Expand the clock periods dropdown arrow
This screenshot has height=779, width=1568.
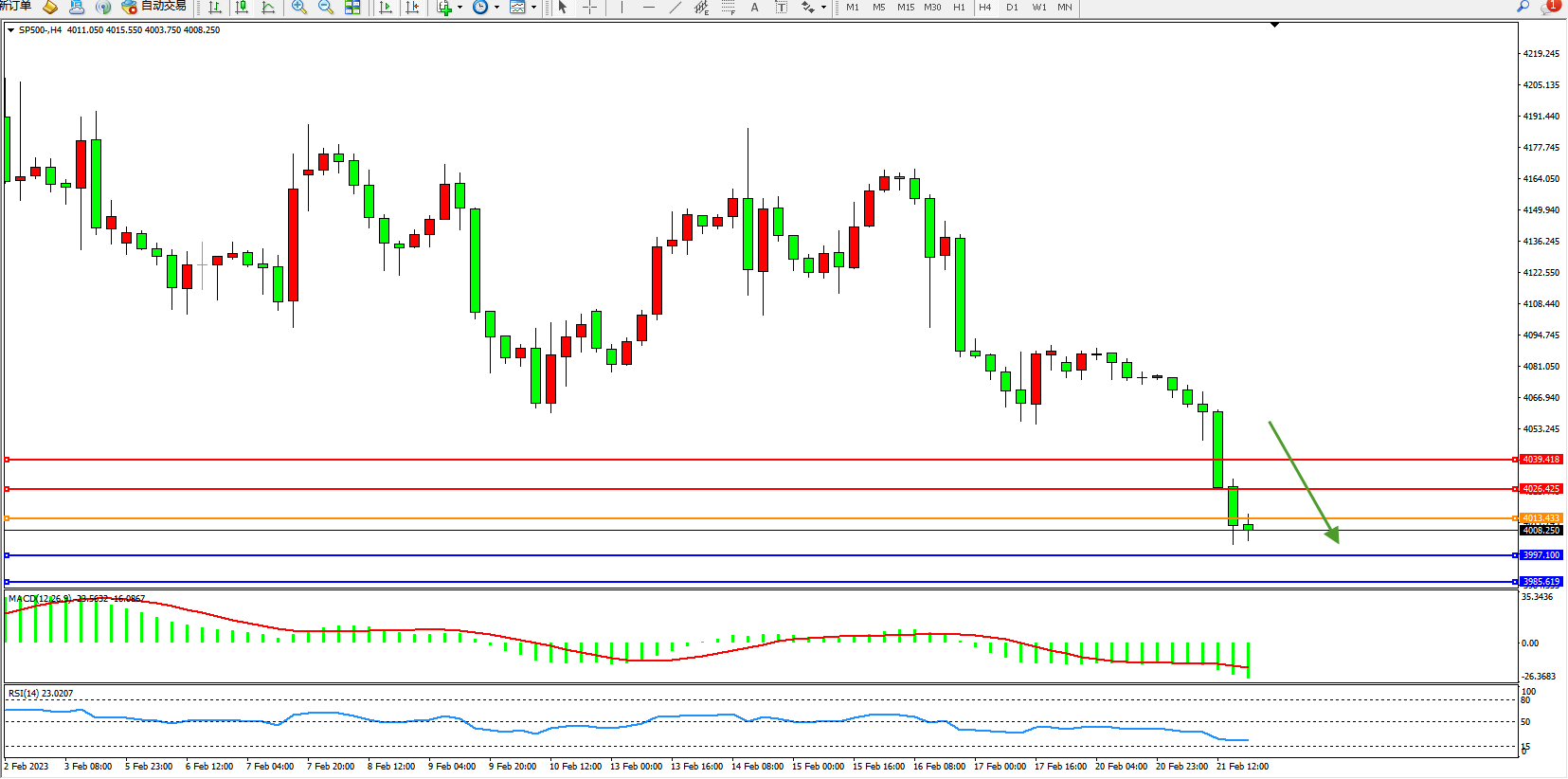[x=496, y=8]
